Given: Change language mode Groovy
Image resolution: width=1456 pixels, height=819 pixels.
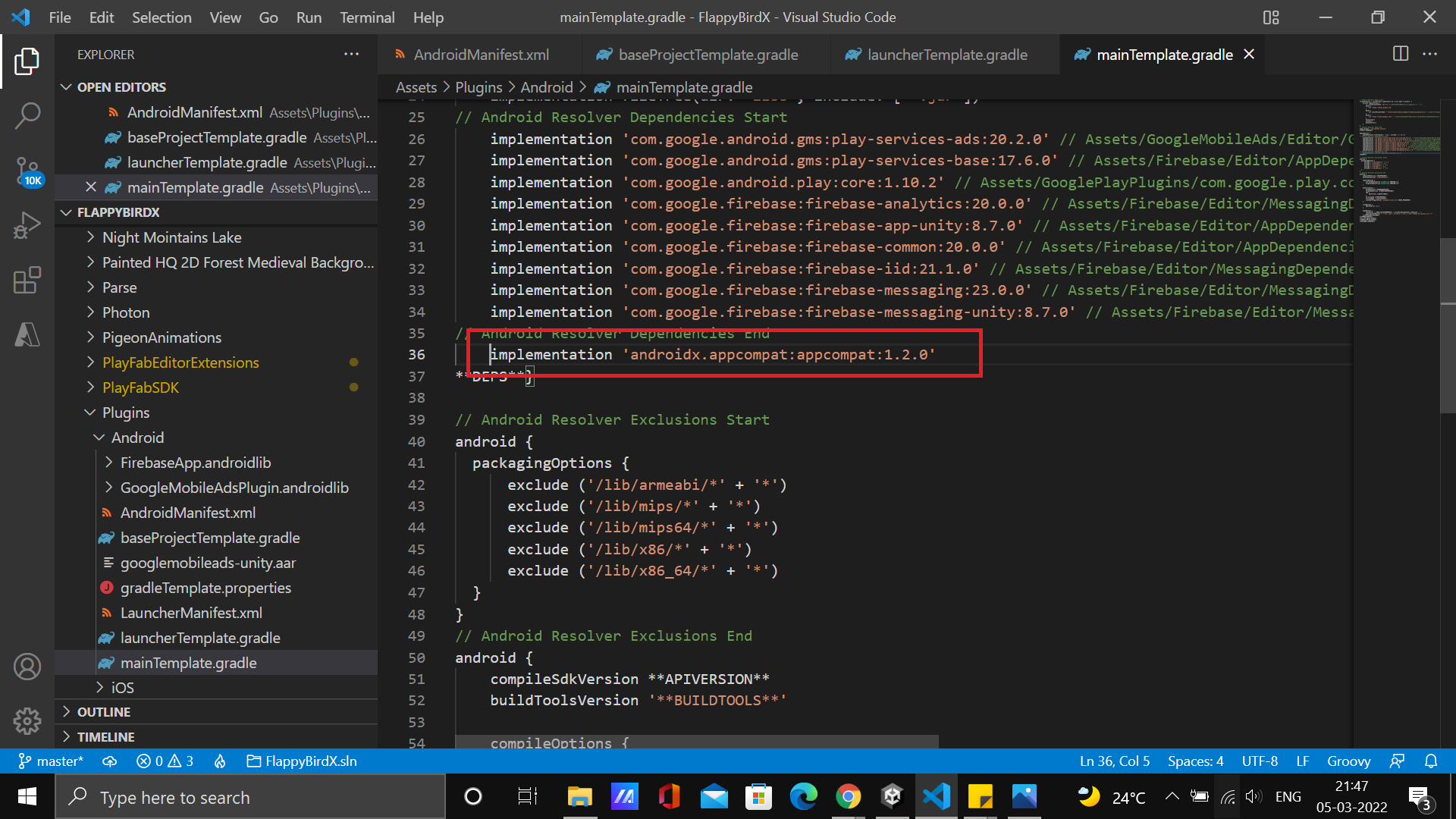Looking at the screenshot, I should pyautogui.click(x=1348, y=761).
